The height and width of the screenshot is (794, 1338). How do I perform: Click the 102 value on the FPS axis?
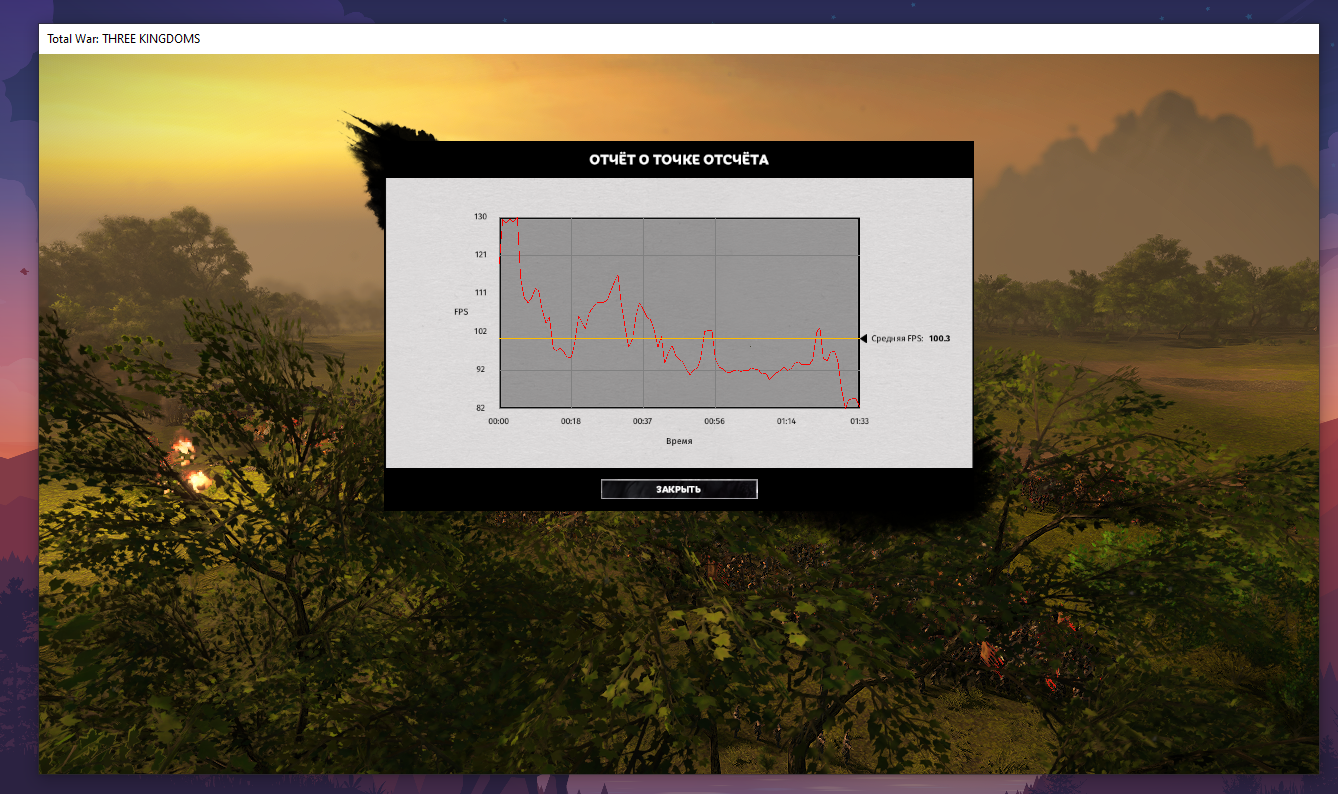tap(480, 331)
